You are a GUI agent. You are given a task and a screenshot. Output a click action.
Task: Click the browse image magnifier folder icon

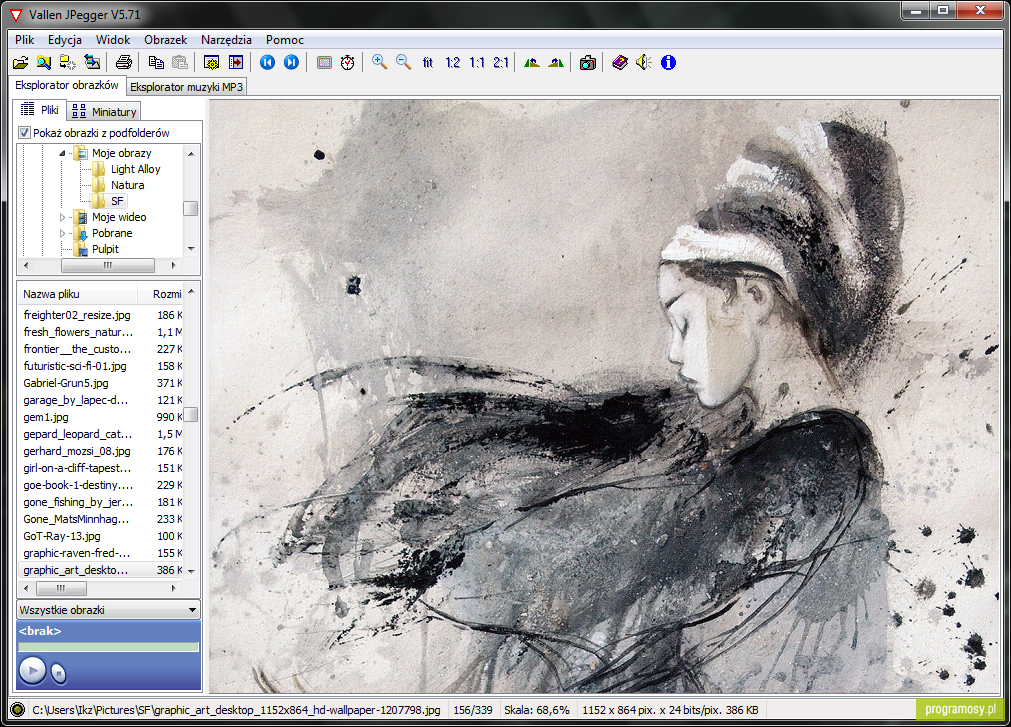44,63
